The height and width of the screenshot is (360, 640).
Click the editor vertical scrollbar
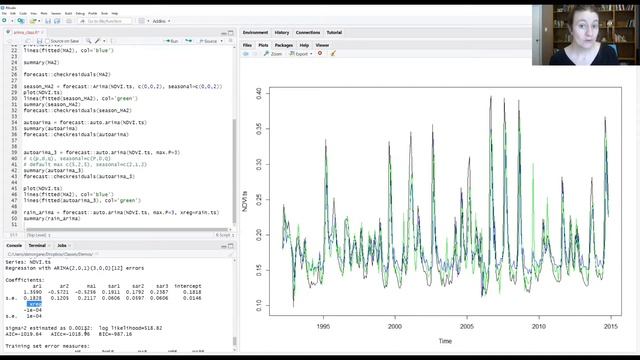click(x=234, y=171)
